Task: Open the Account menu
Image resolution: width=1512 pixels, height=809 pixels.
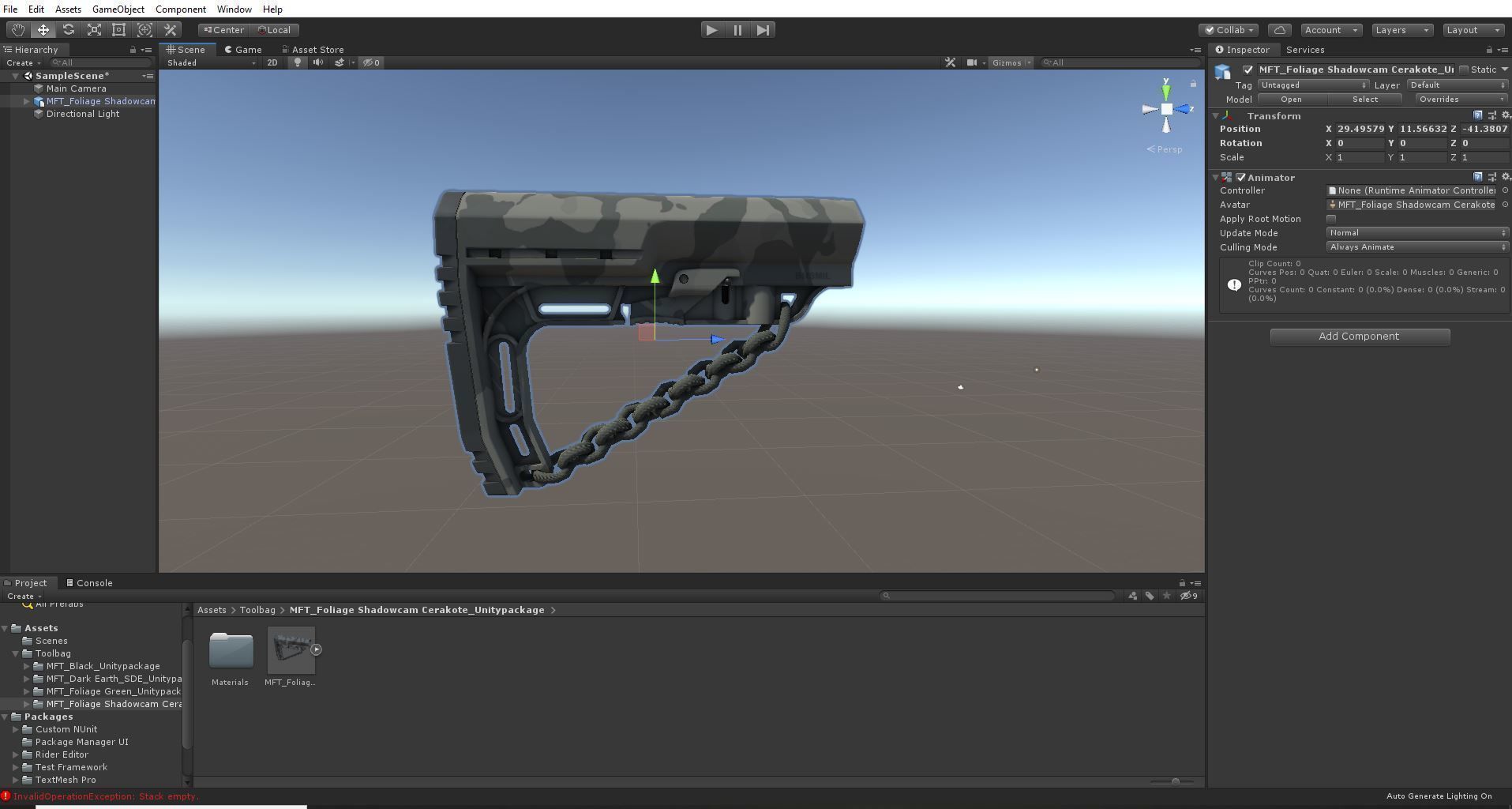Action: (x=1331, y=30)
